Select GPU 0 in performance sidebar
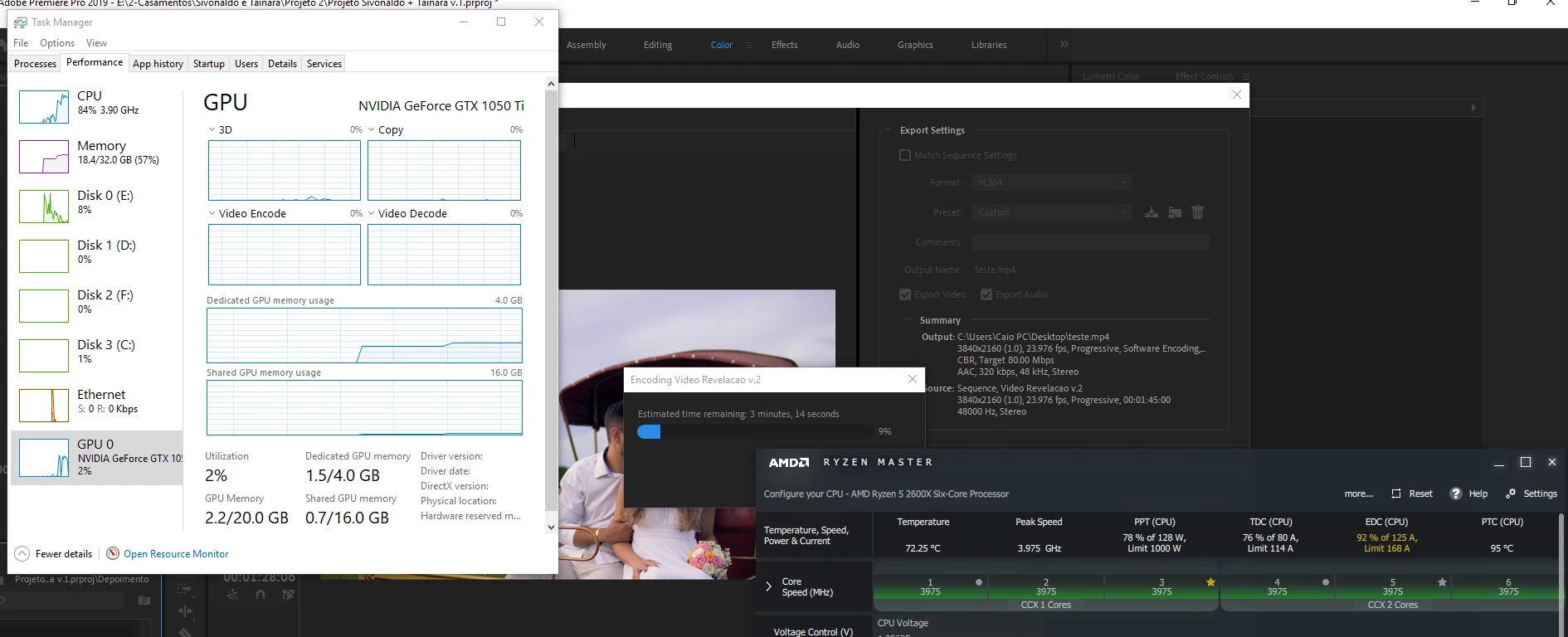Viewport: 1568px width, 637px height. pos(96,457)
